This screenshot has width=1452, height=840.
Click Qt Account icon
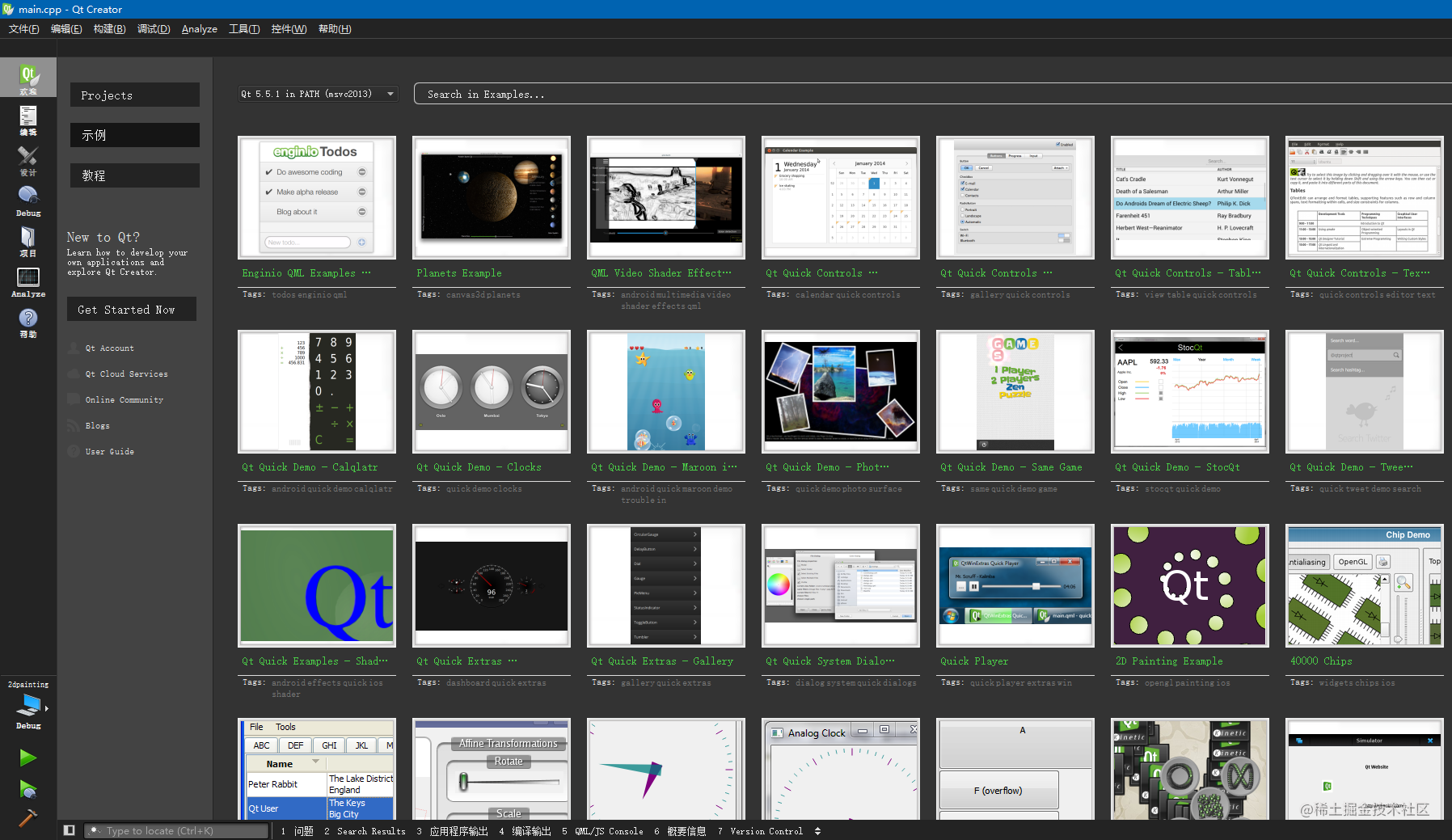click(74, 348)
